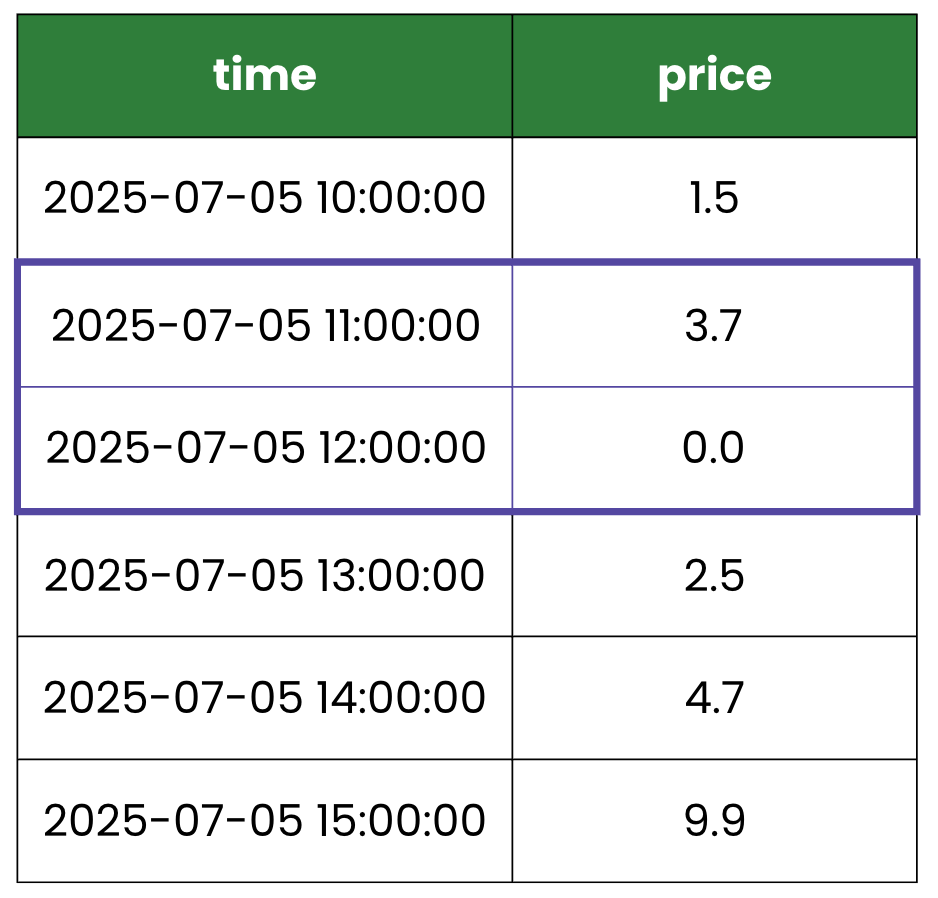The image size is (938, 898).
Task: Pick the price cell showing 0.0
Action: (714, 448)
